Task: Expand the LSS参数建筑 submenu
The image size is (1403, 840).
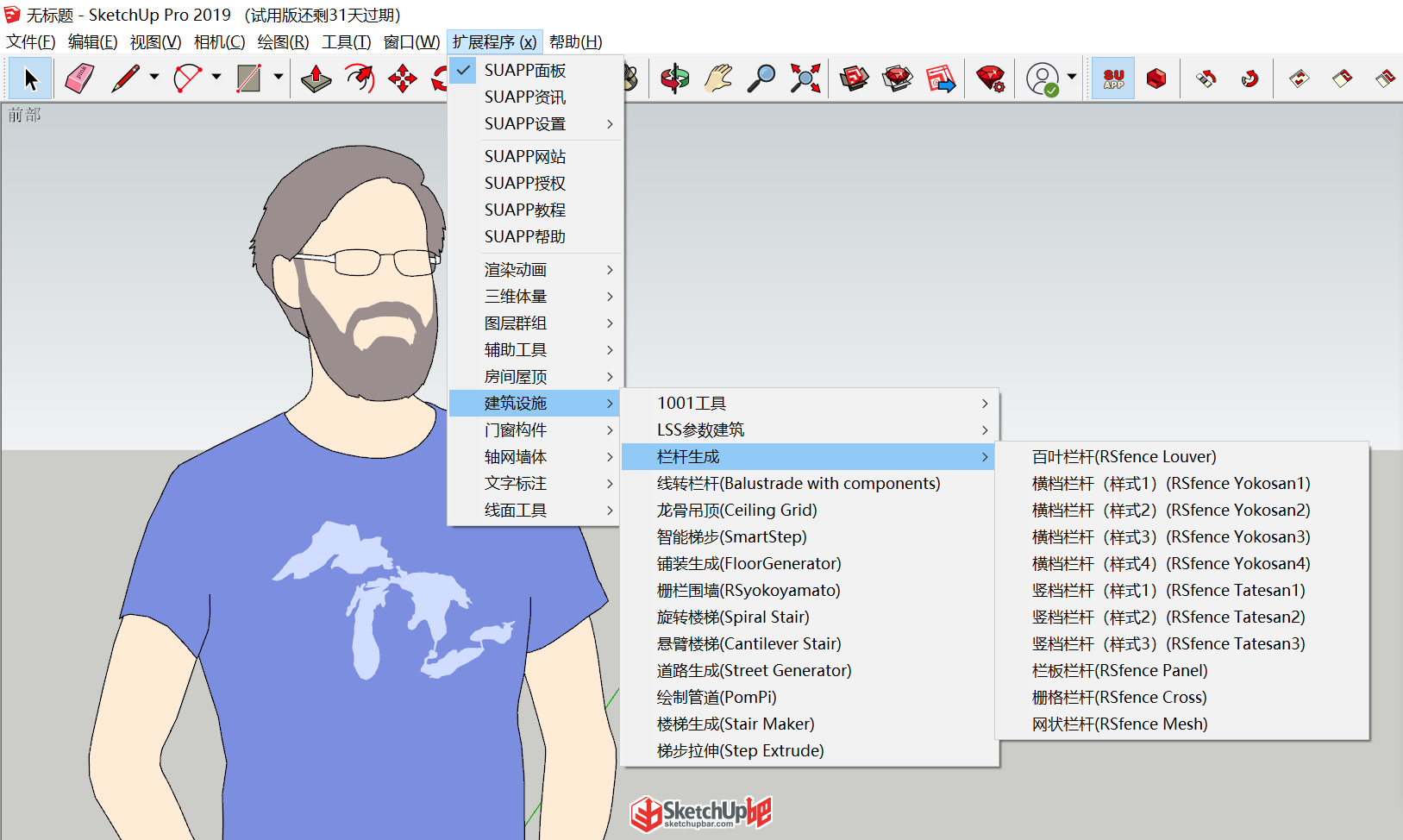Action: [810, 429]
